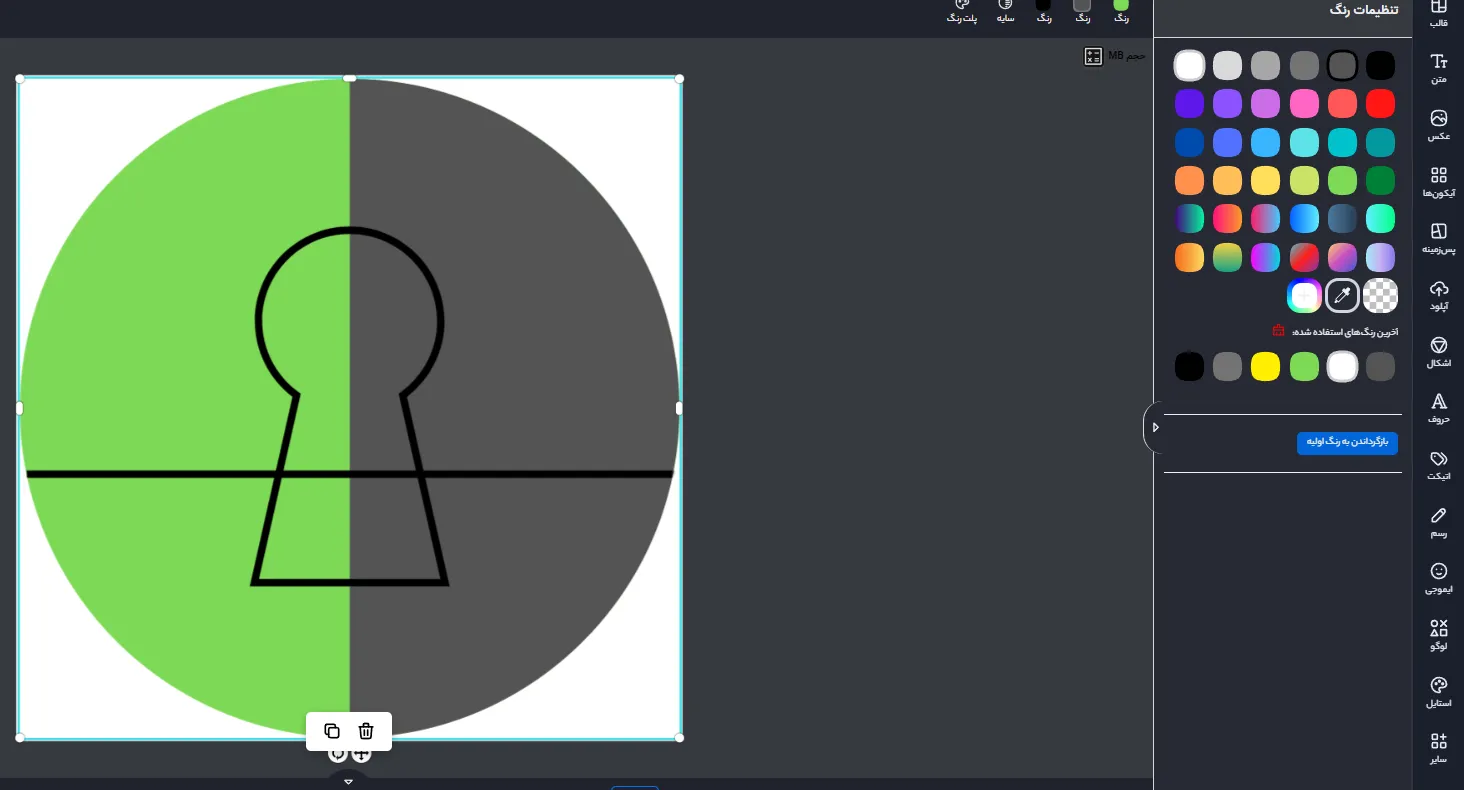
Task: Open the سایه (shadow) option in top toolbar
Action: (x=1004, y=11)
